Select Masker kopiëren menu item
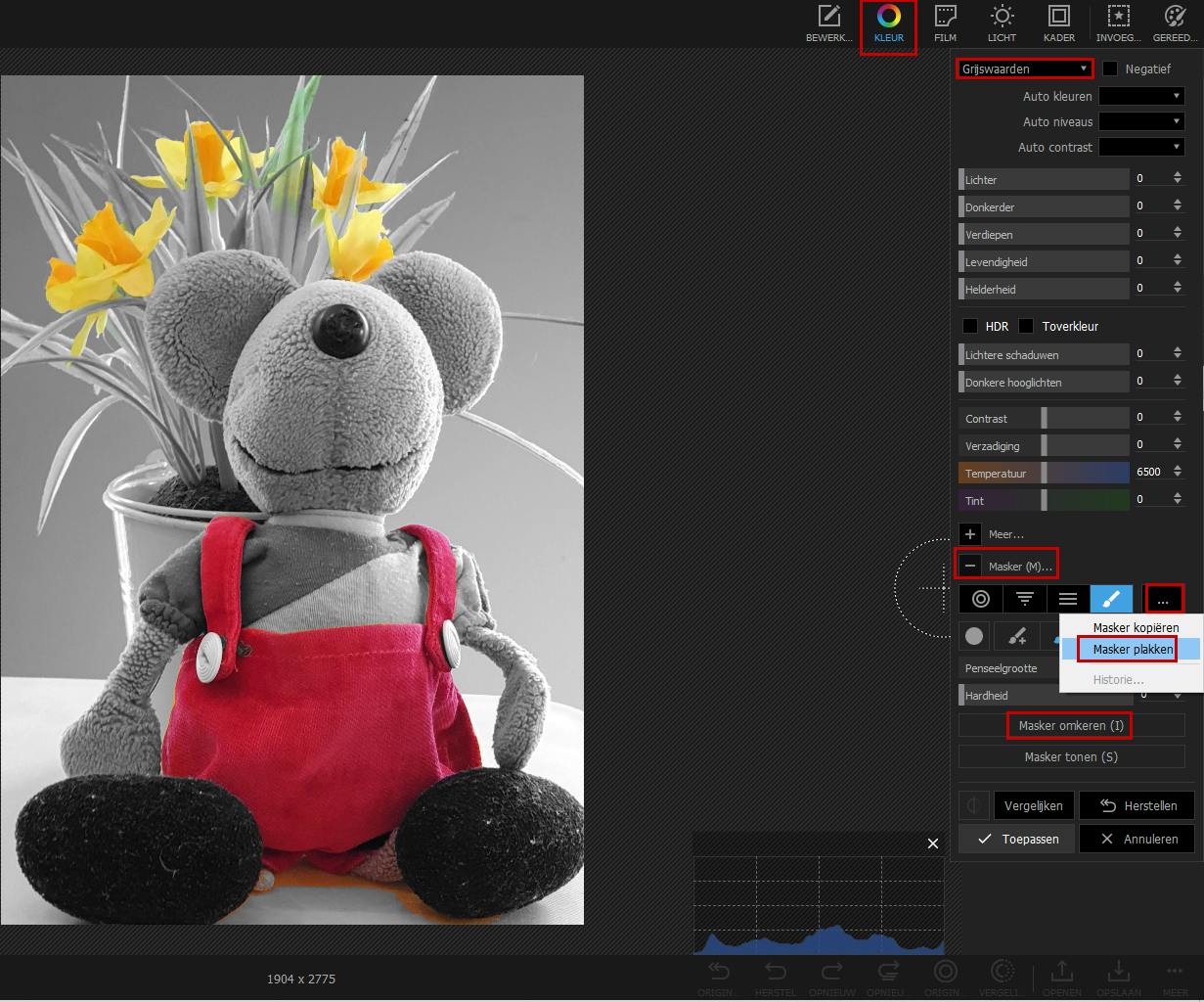This screenshot has width=1204, height=1002. (1135, 627)
